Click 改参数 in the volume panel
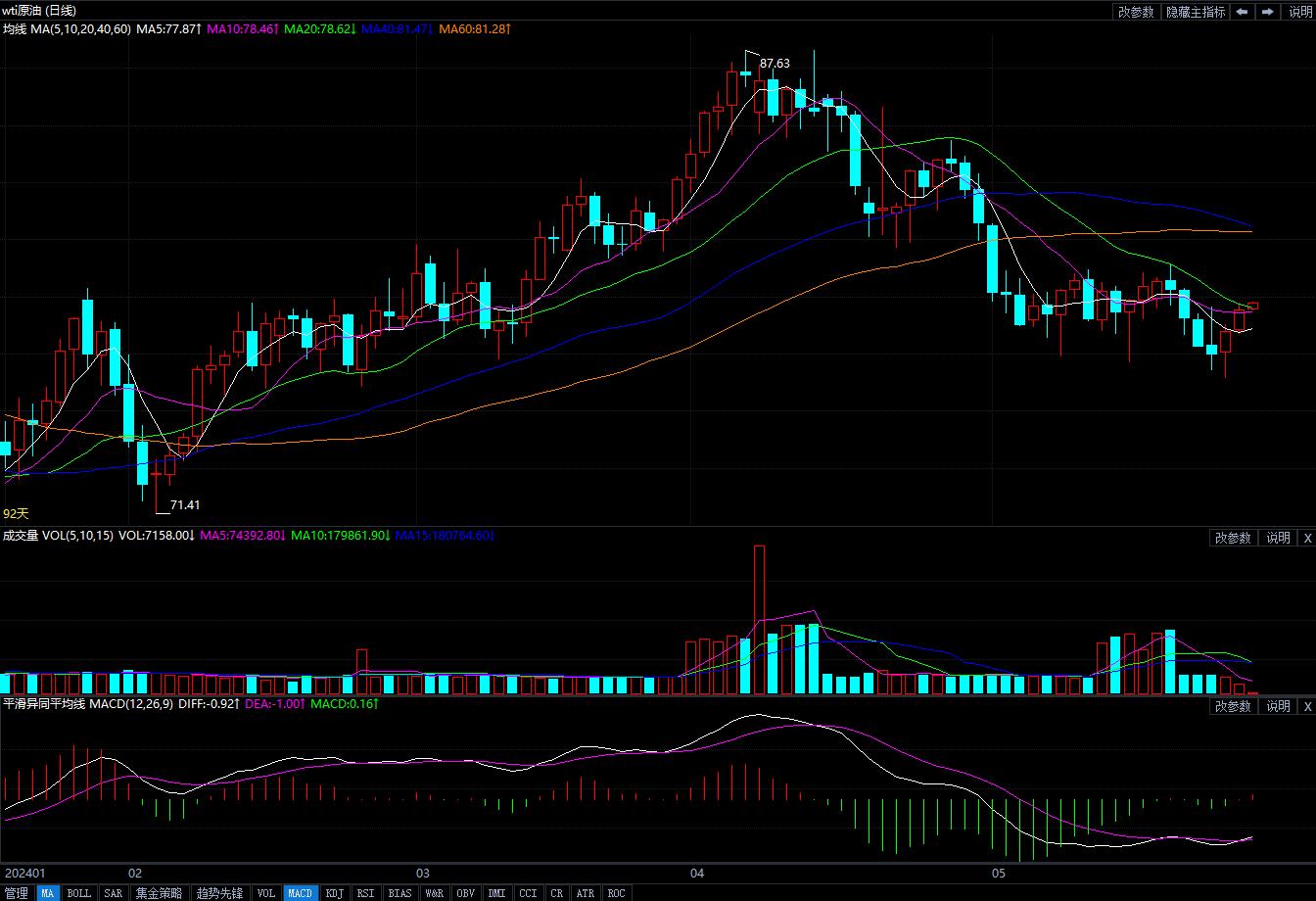The width and height of the screenshot is (1316, 901). [1233, 538]
